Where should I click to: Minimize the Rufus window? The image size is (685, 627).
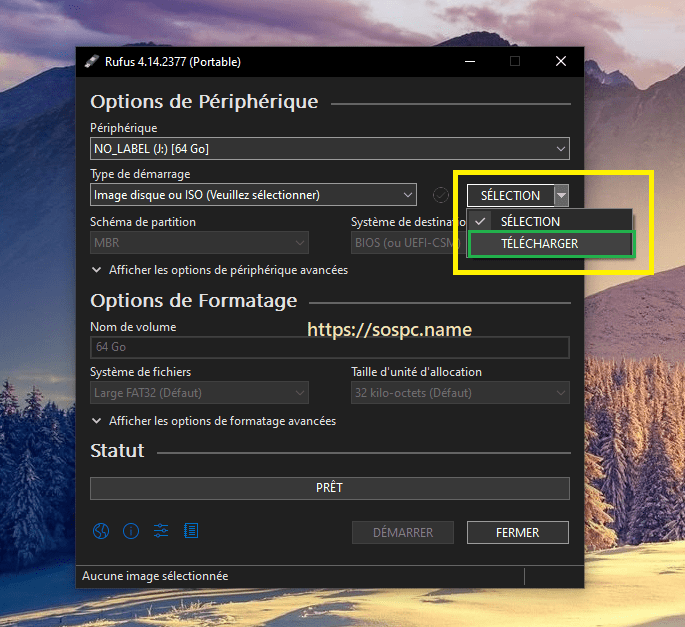(470, 62)
